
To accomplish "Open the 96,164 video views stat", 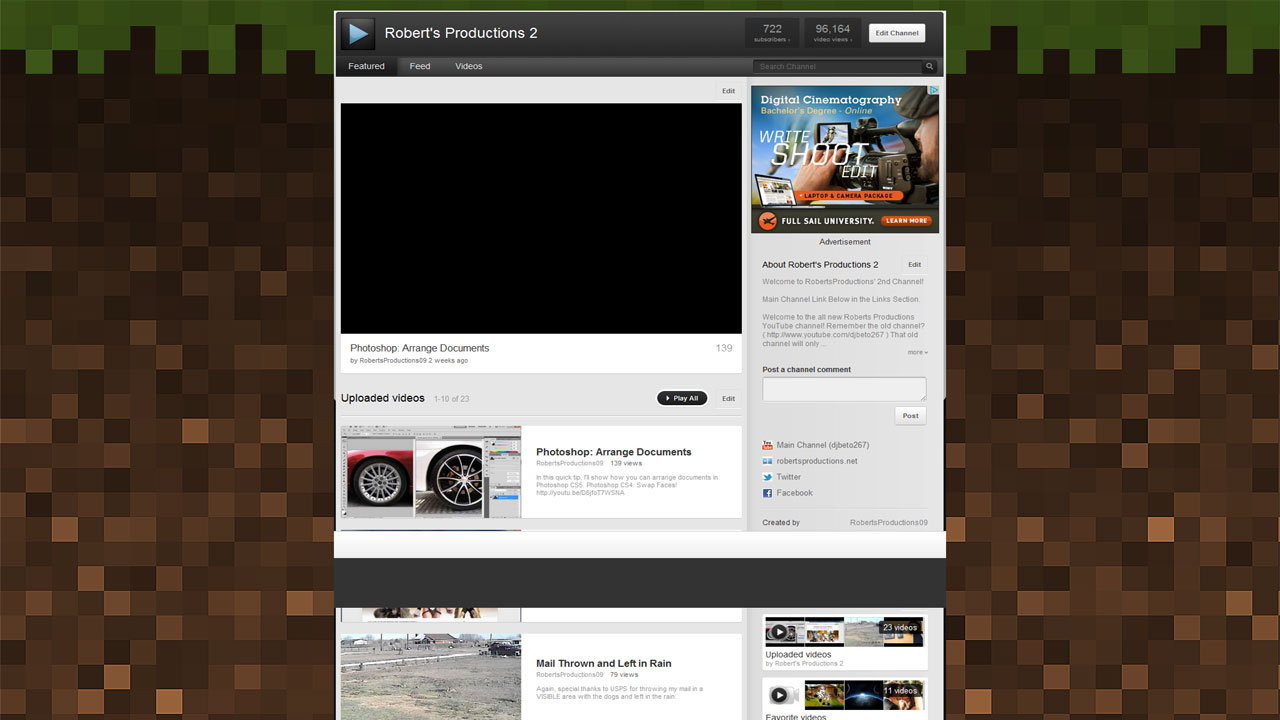I will 832,33.
